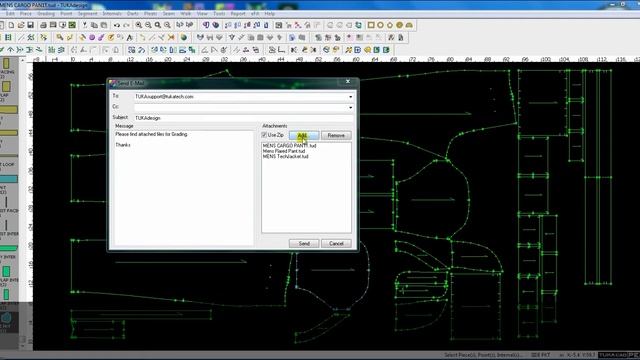Open the Help menu
The width and height of the screenshot is (640, 360).
(x=269, y=13)
